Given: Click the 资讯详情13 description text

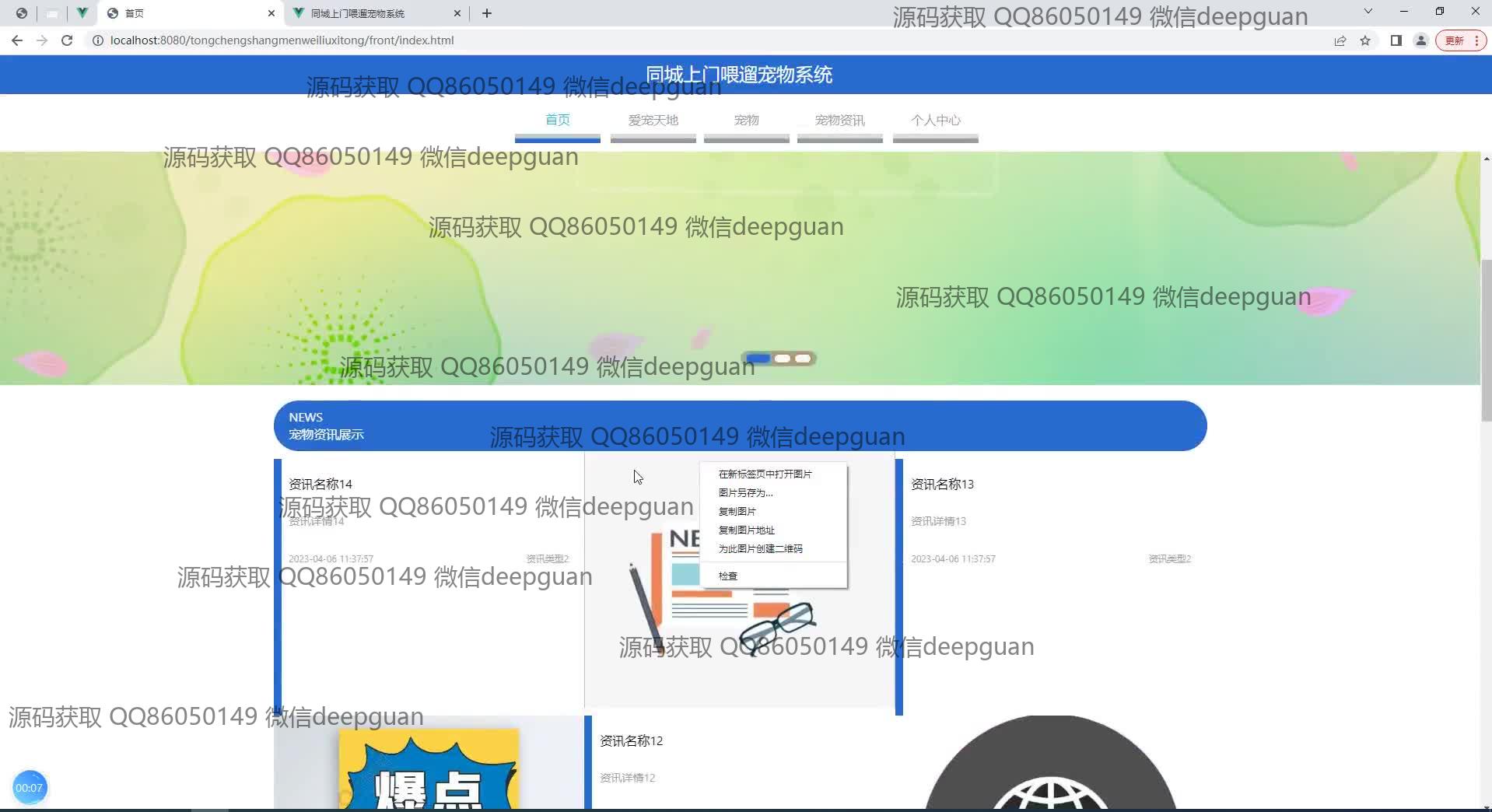Looking at the screenshot, I should pyautogui.click(x=938, y=521).
